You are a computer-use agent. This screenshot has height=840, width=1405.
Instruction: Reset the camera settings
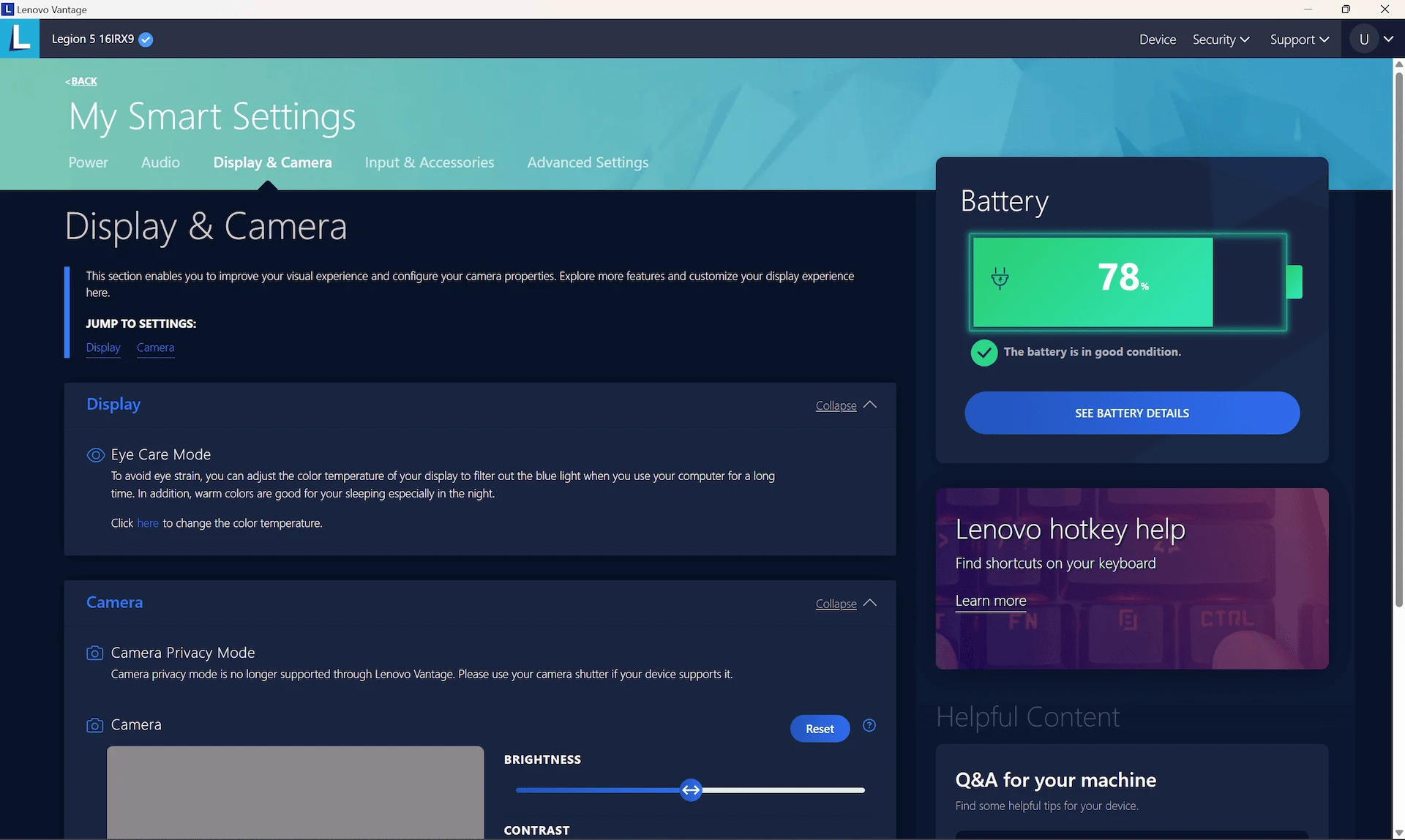click(820, 729)
